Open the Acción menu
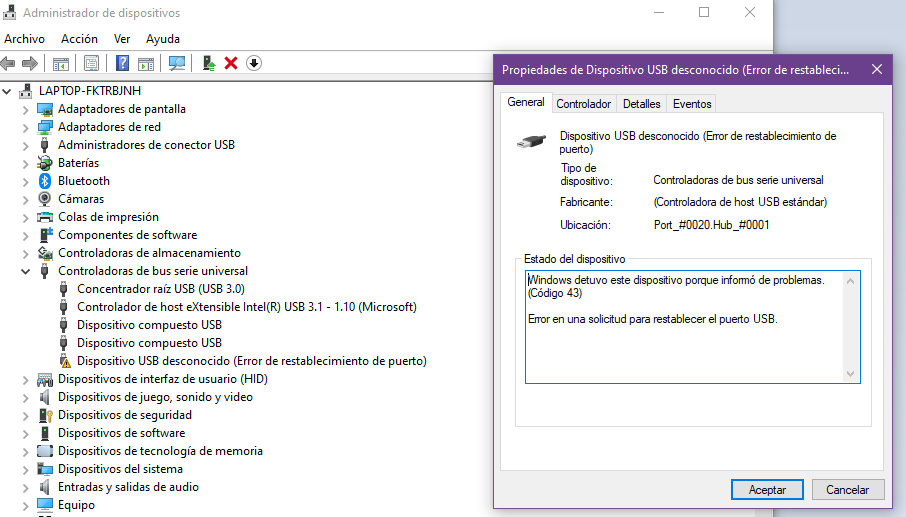Image resolution: width=906 pixels, height=517 pixels. (79, 39)
